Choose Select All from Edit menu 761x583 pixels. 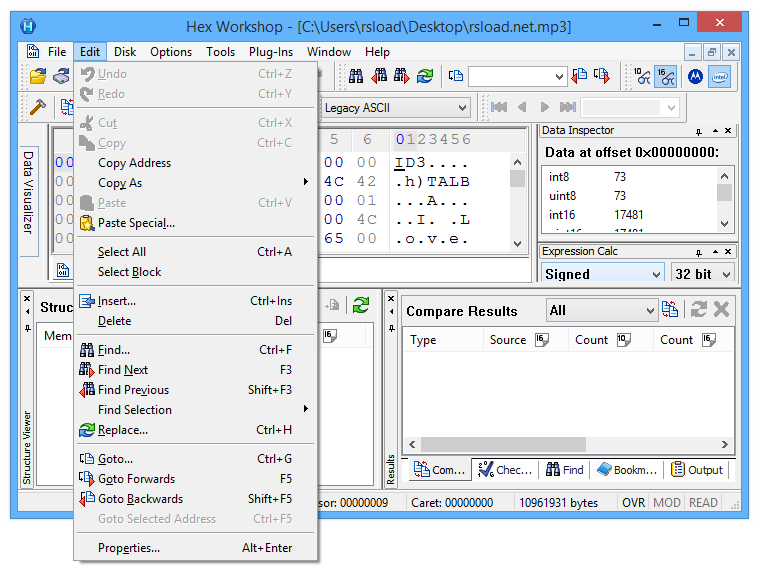[195, 252]
